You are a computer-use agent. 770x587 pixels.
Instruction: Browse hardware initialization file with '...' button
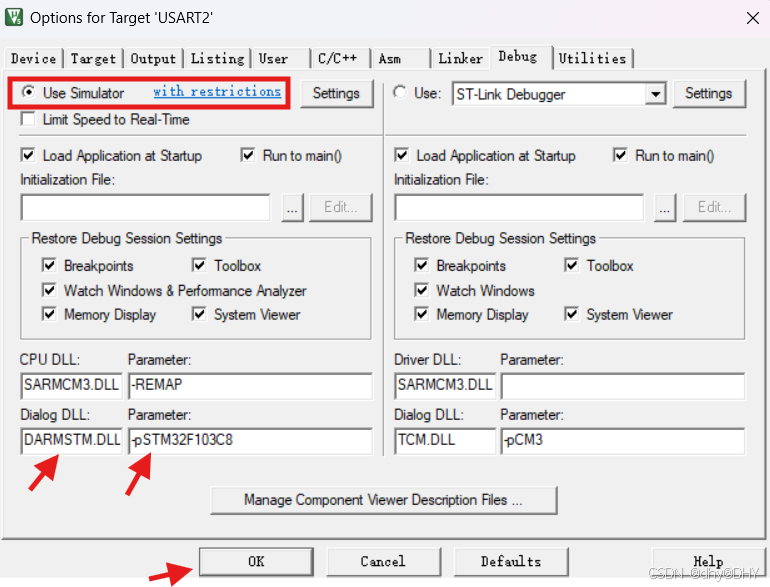[665, 207]
